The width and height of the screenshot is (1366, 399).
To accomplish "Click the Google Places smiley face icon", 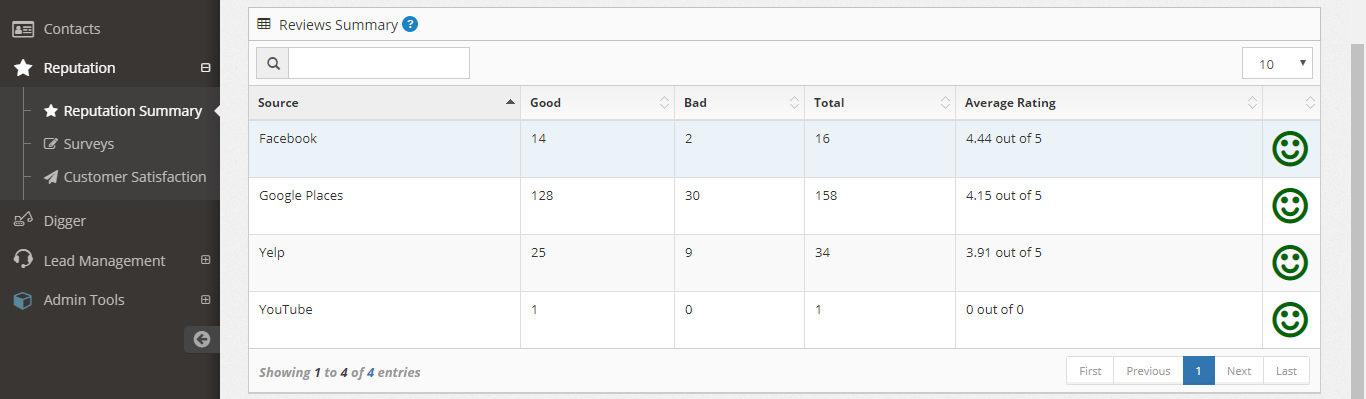I will click(x=1290, y=206).
